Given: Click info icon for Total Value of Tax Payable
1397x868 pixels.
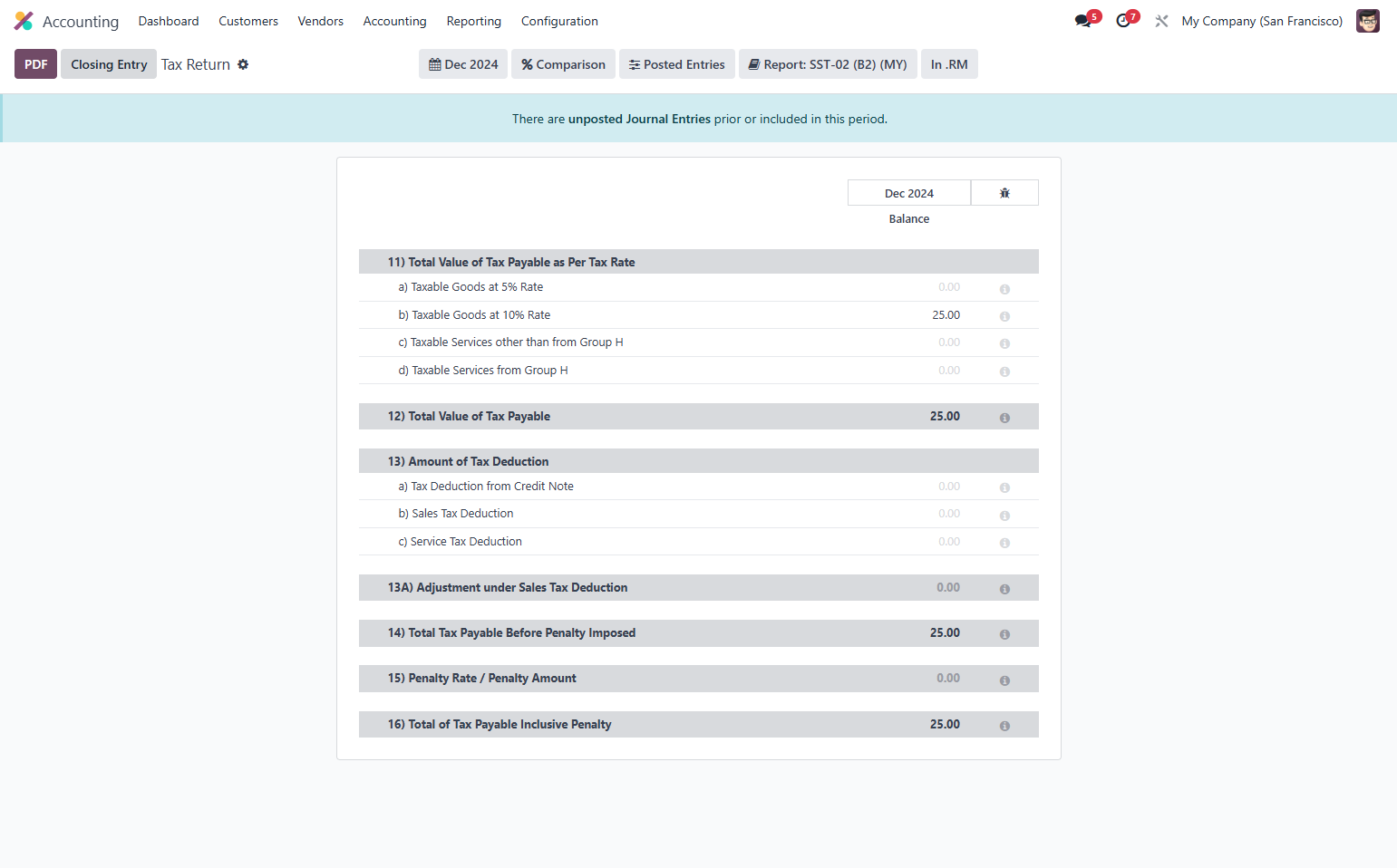Looking at the screenshot, I should [x=1004, y=418].
